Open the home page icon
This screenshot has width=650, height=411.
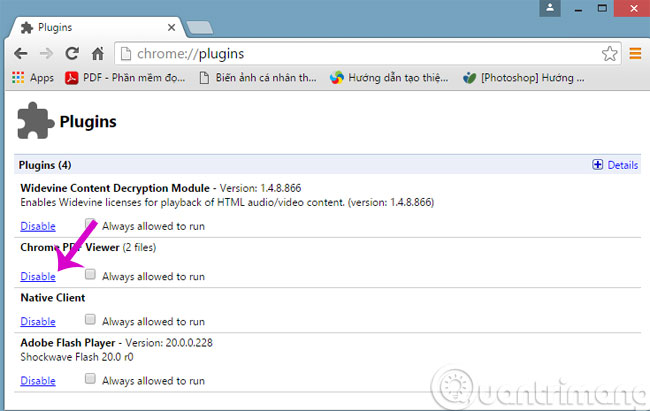coord(98,54)
